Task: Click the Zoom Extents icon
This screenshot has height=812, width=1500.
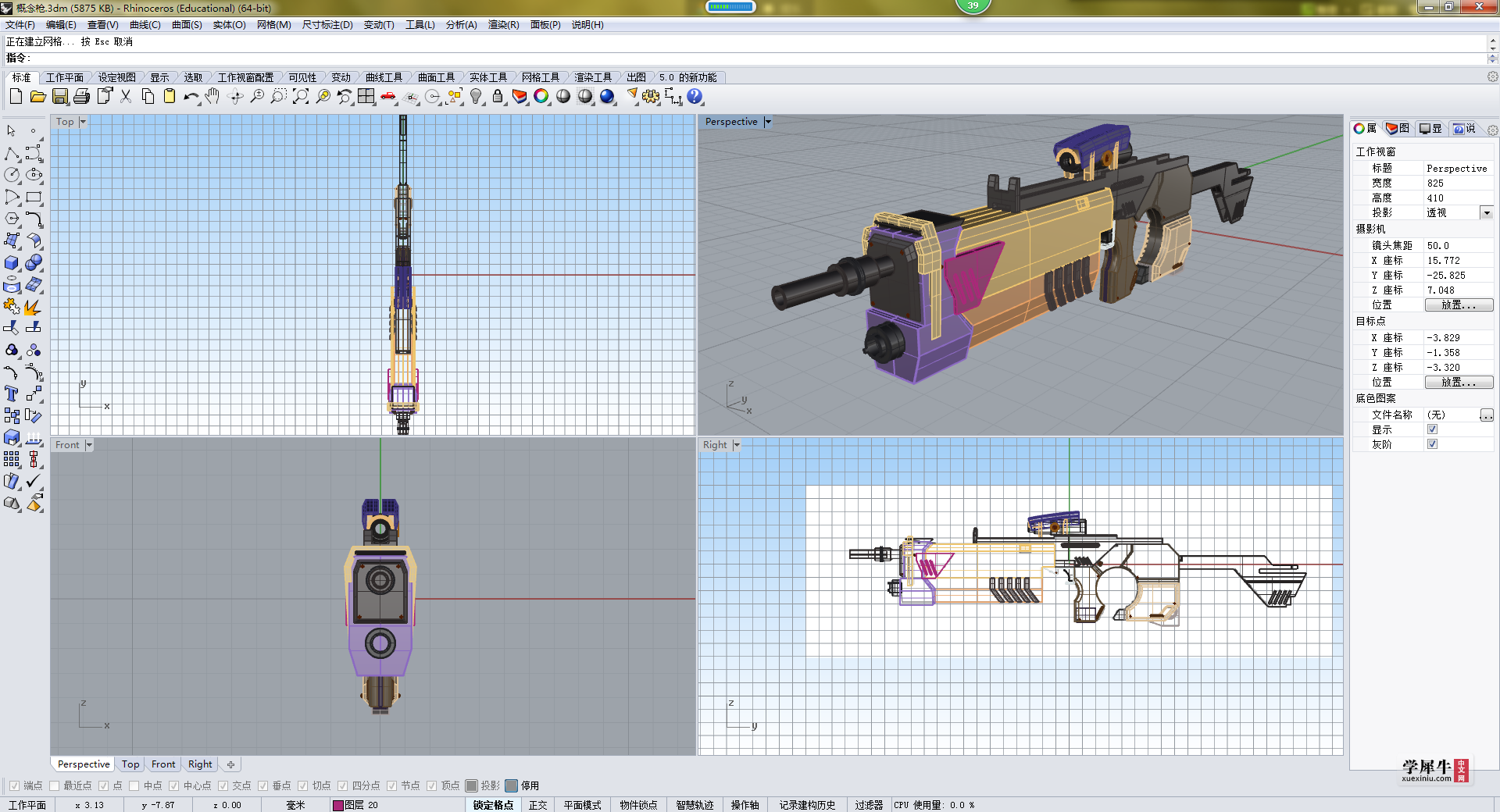Action: 301,96
